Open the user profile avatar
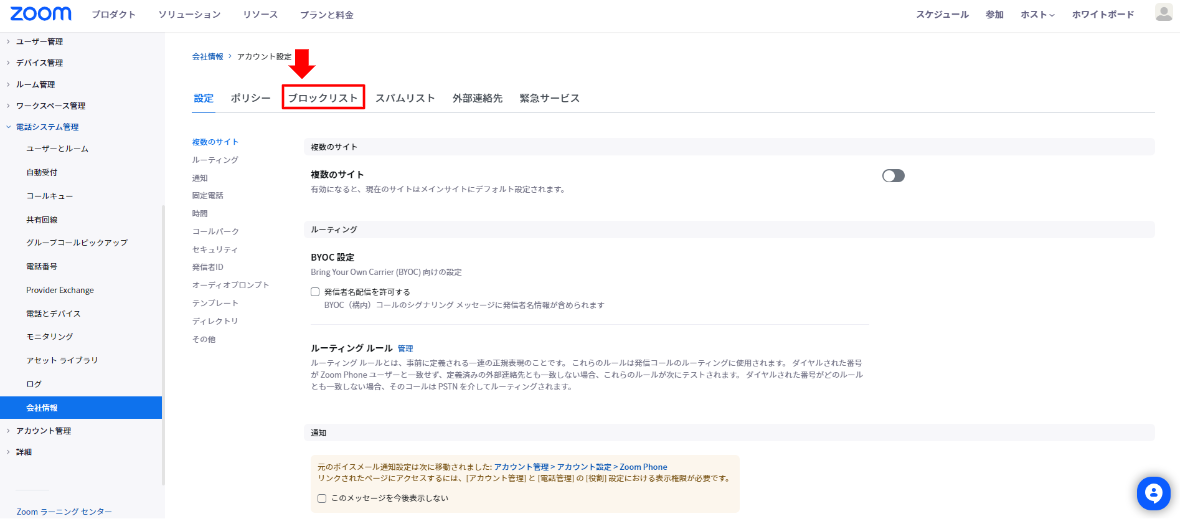Screen dimensions: 1181x521 coord(1164,13)
